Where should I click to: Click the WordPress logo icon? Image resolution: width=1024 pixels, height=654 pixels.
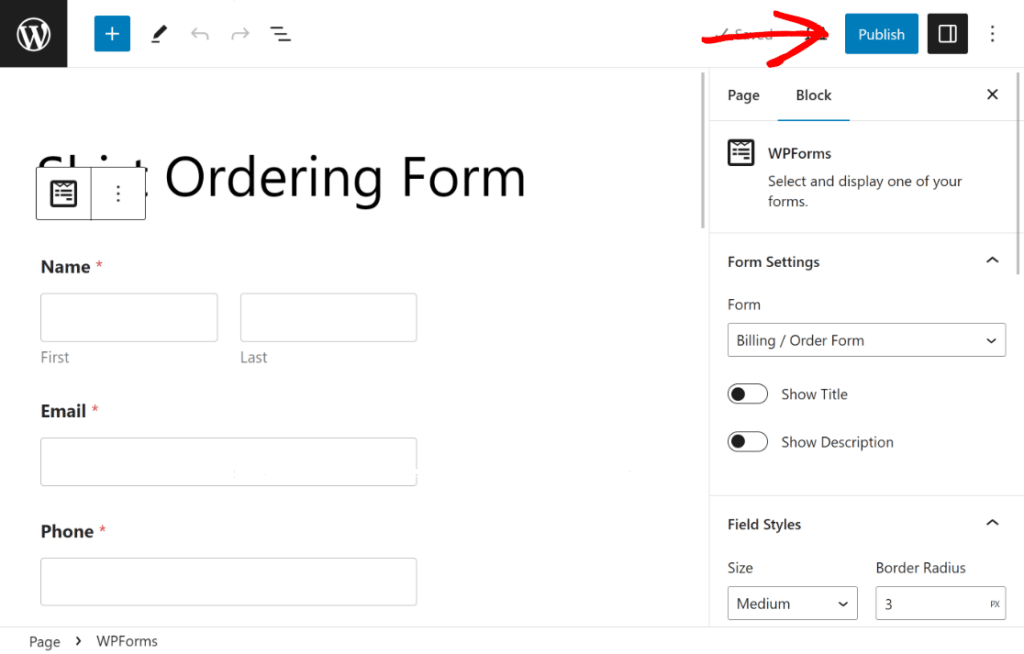pos(33,33)
